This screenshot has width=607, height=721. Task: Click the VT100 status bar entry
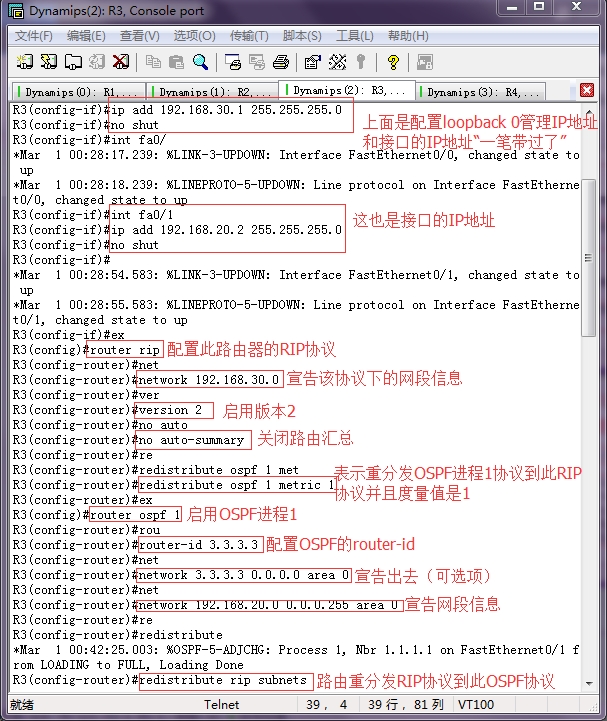pyautogui.click(x=475, y=704)
